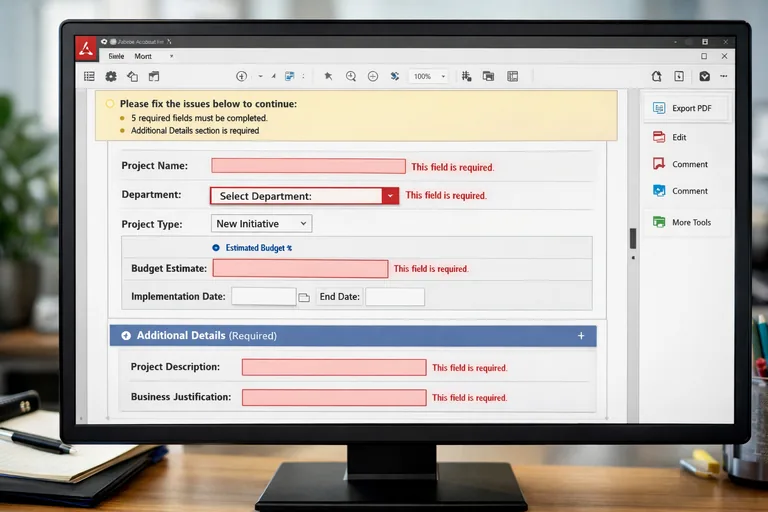This screenshot has height=512, width=768.
Task: Click the small pointer arrow icon in toolbar
Action: coord(273,76)
